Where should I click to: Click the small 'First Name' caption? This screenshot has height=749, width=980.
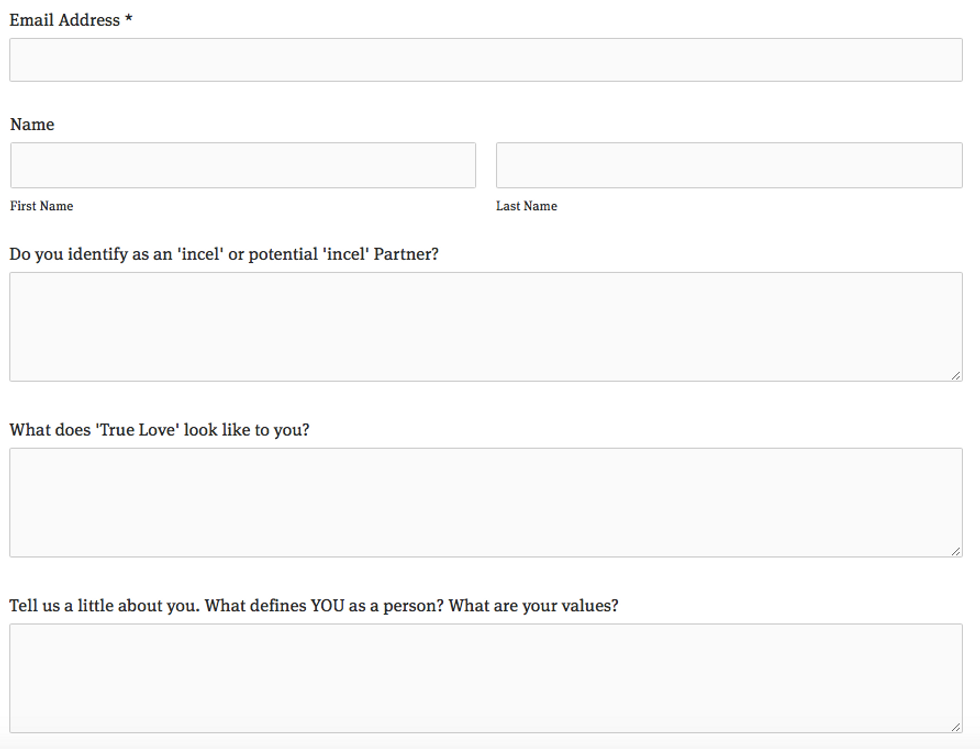42,206
